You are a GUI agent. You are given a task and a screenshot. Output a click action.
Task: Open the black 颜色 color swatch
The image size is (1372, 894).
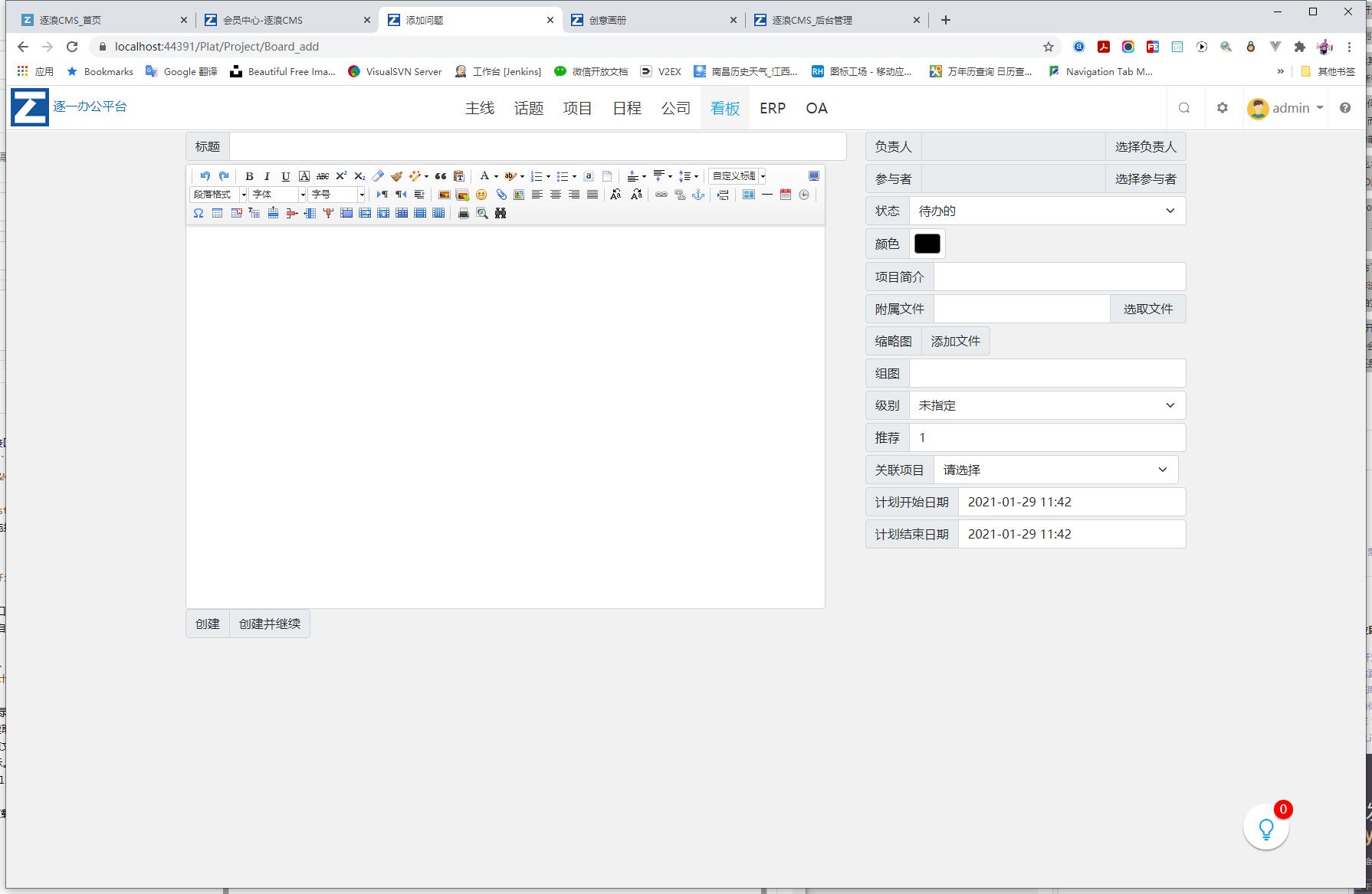927,243
